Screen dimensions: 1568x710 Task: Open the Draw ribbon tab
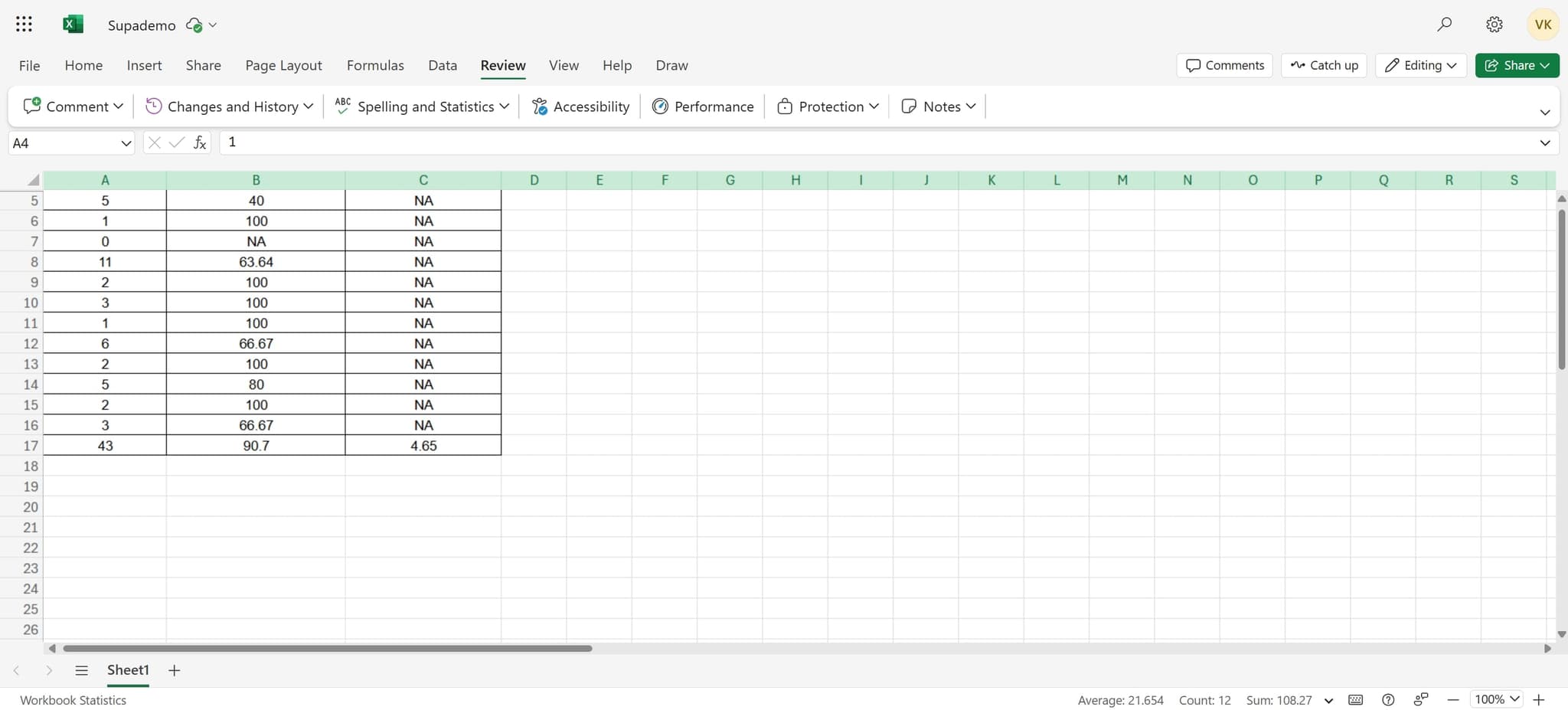pyautogui.click(x=671, y=65)
